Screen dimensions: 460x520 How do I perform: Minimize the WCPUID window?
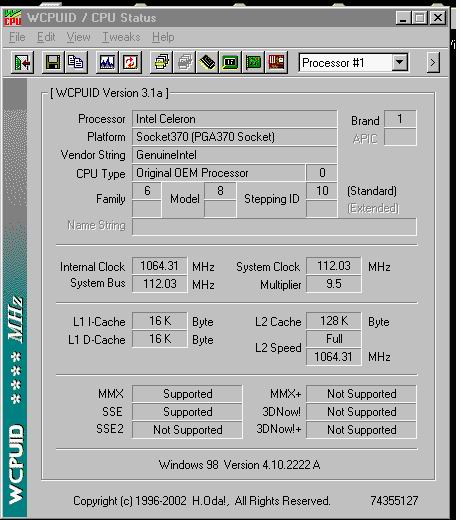[x=403, y=18]
